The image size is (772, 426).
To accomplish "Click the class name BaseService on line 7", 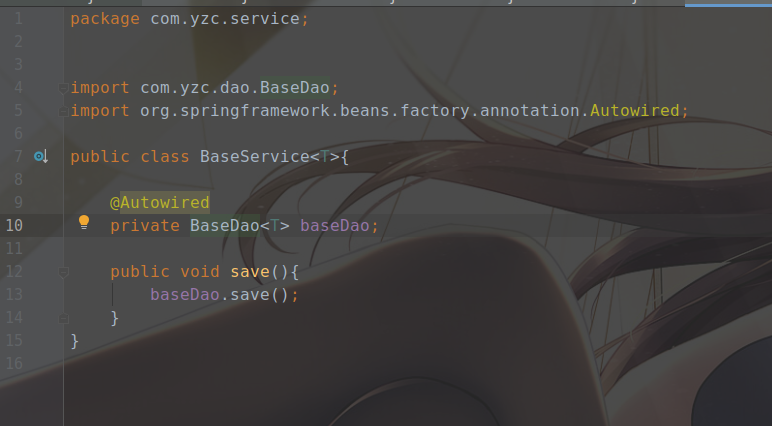I will pos(255,157).
